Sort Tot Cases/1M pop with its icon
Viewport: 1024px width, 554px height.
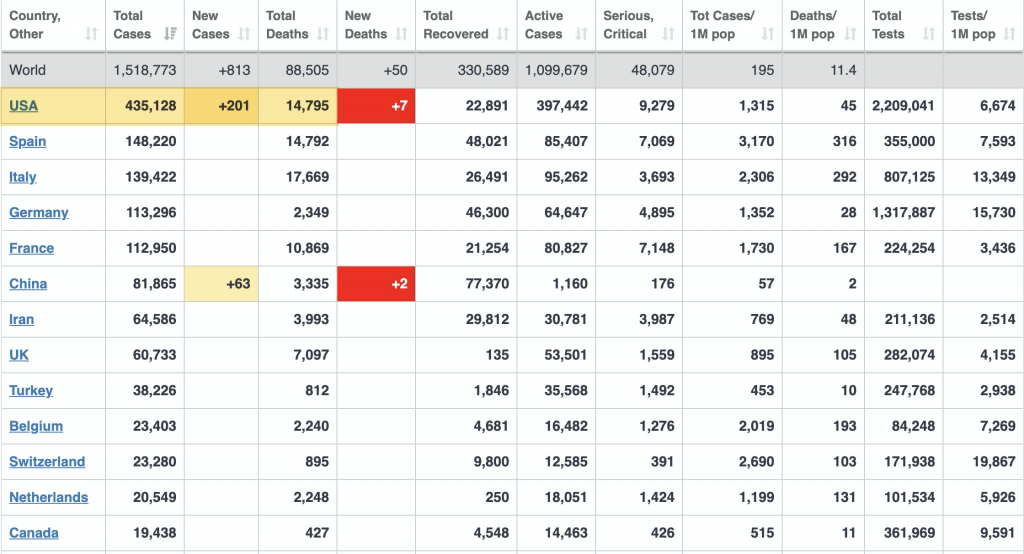click(x=768, y=34)
